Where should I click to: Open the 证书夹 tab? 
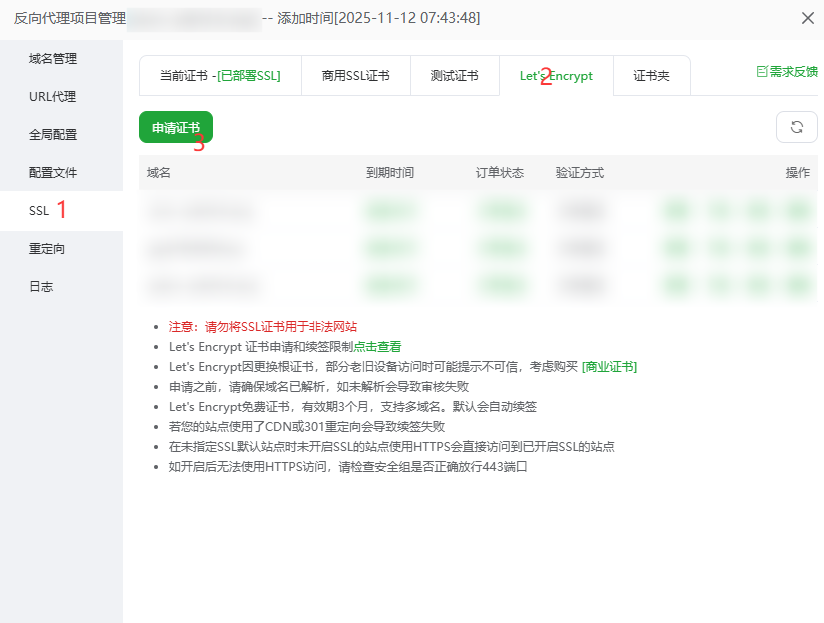(x=651, y=76)
